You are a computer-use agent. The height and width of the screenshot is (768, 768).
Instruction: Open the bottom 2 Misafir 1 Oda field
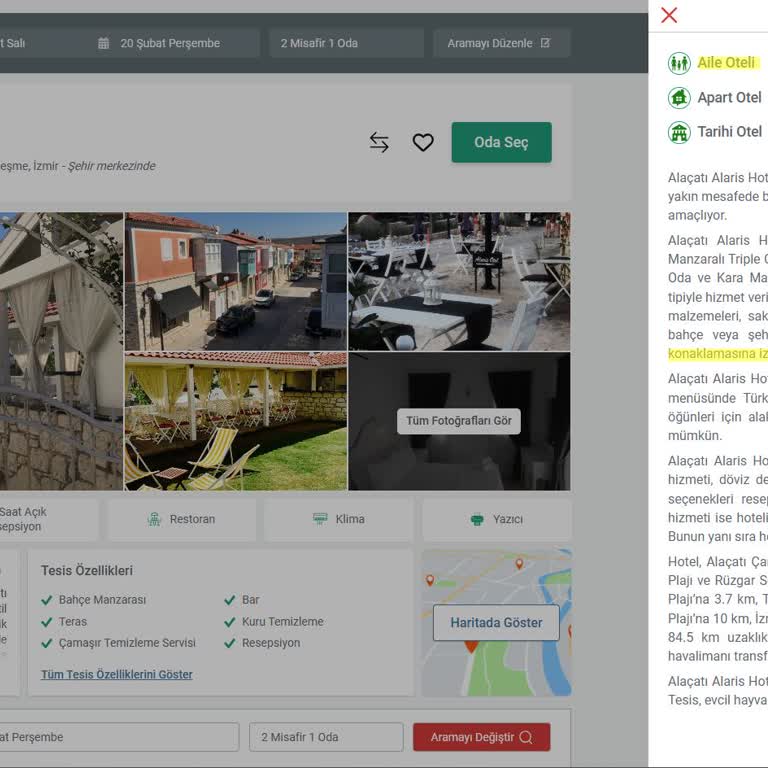[x=326, y=737]
